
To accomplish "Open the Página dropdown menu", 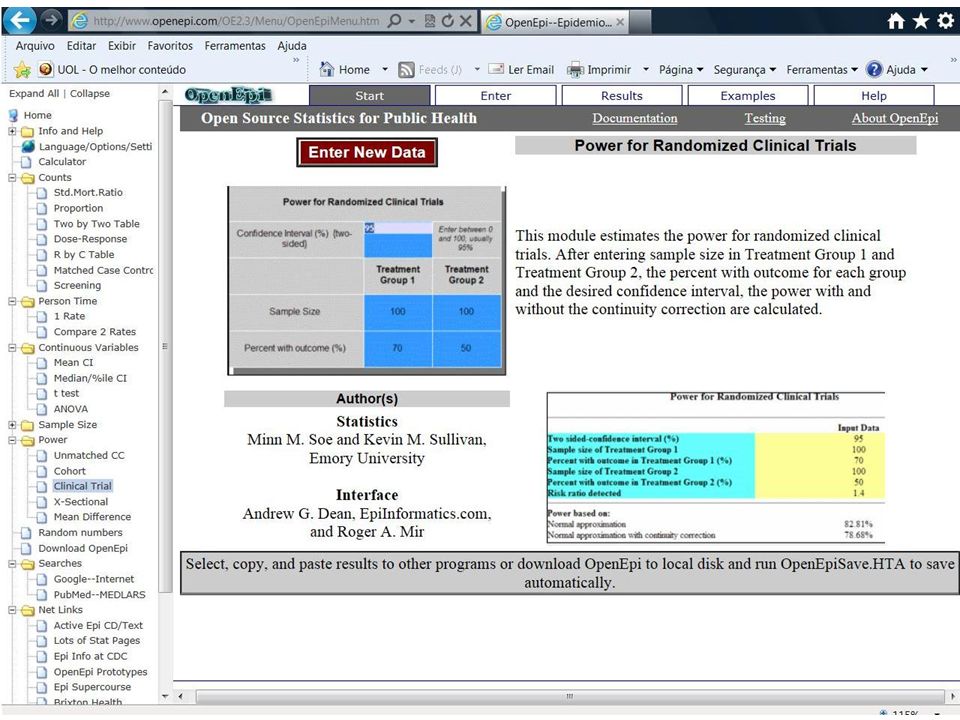I will pos(681,70).
